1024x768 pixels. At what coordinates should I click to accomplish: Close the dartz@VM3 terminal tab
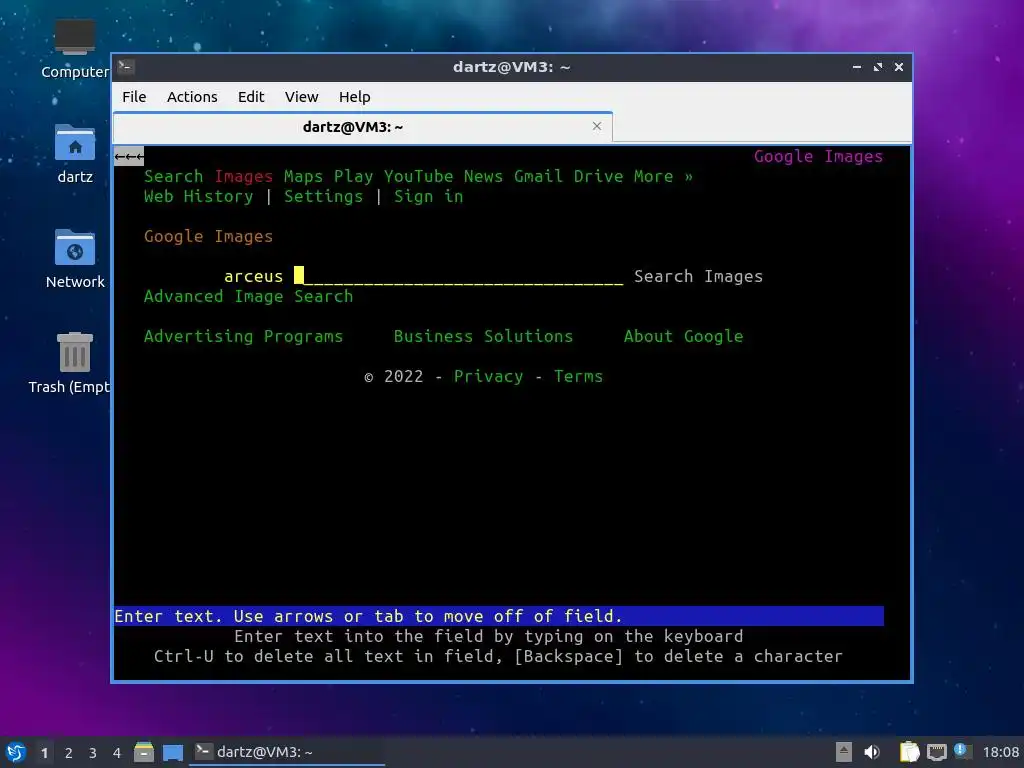pos(596,126)
